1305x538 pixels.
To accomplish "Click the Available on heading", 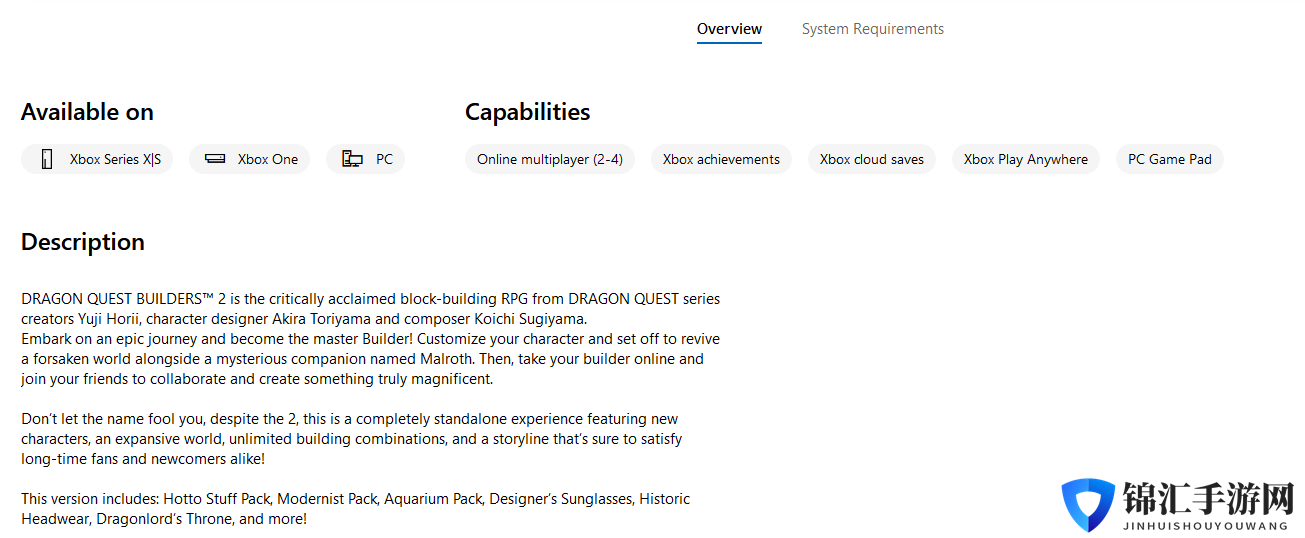I will [87, 112].
